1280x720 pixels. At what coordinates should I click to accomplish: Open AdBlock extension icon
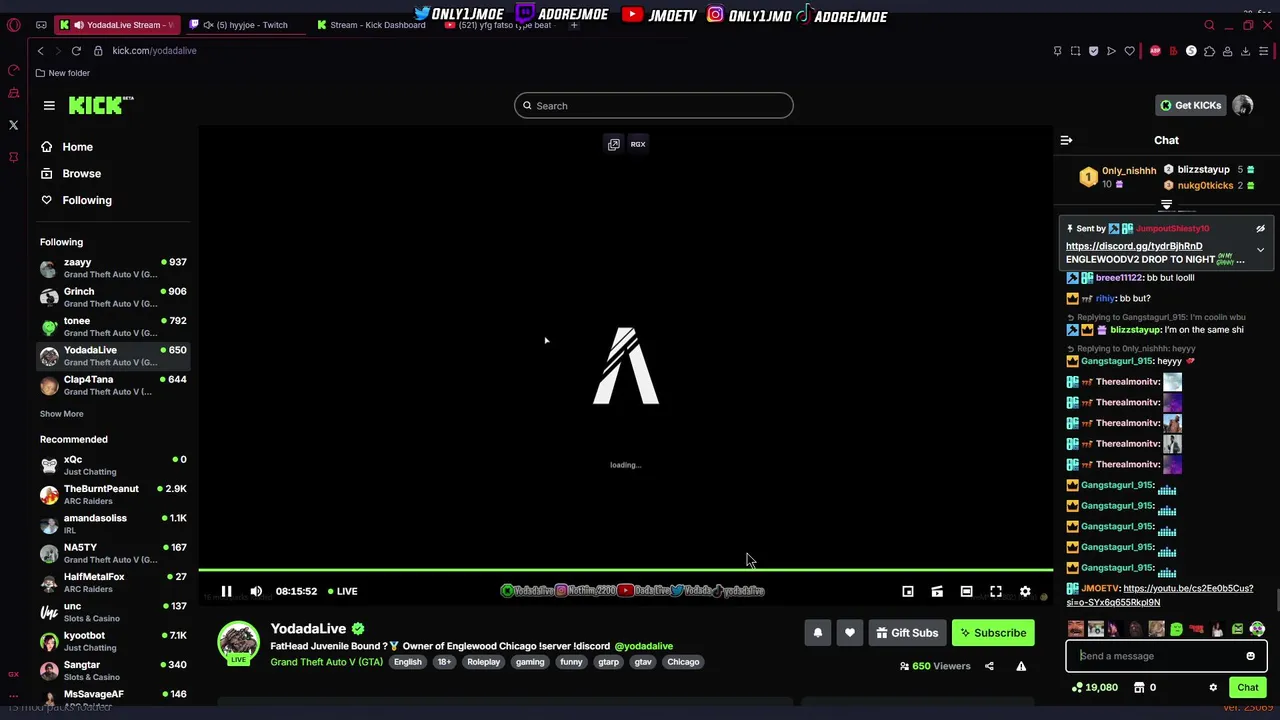[x=1155, y=51]
